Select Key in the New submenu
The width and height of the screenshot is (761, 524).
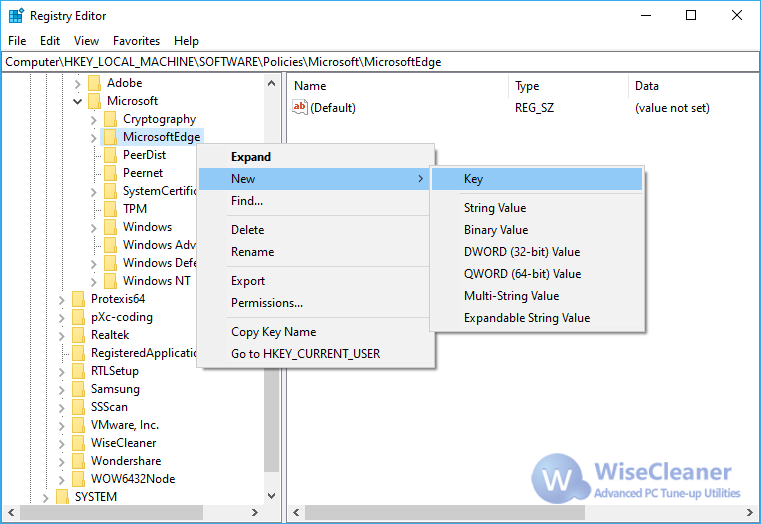coord(537,179)
